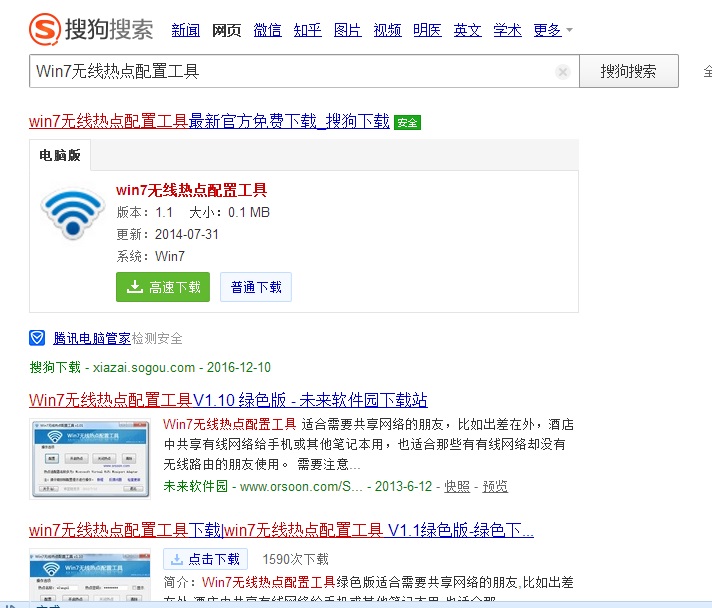Clear the search box with X icon
Viewport: 712px width, 608px height.
[x=563, y=72]
